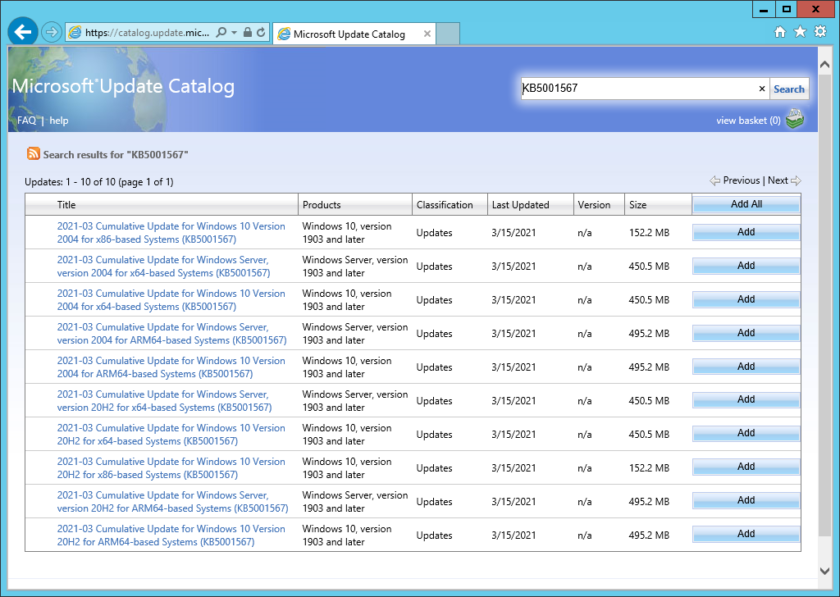Sort results by the Classification column header
840x597 pixels.
[x=445, y=205]
